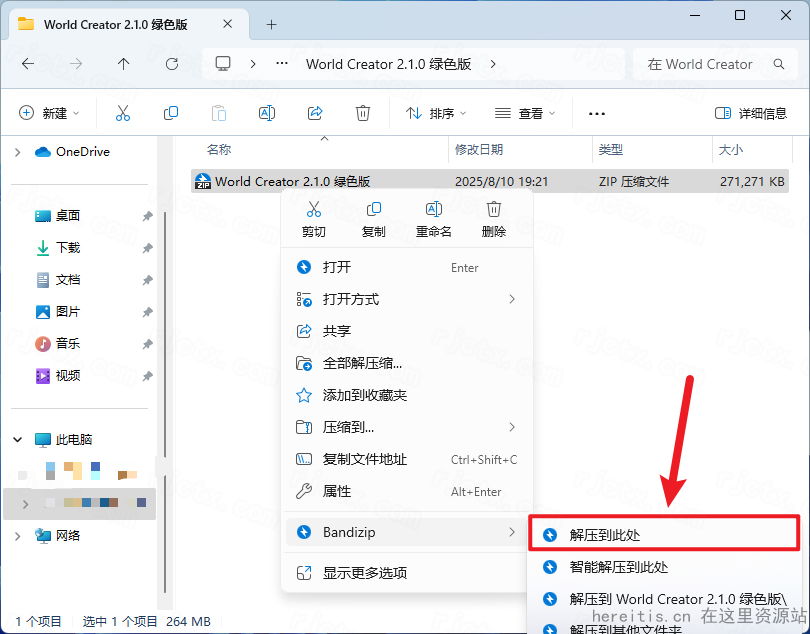Viewport: 810px width, 634px height.
Task: Click the World Creator 2.1.0 绿色版 breadcrumb
Action: click(x=388, y=64)
